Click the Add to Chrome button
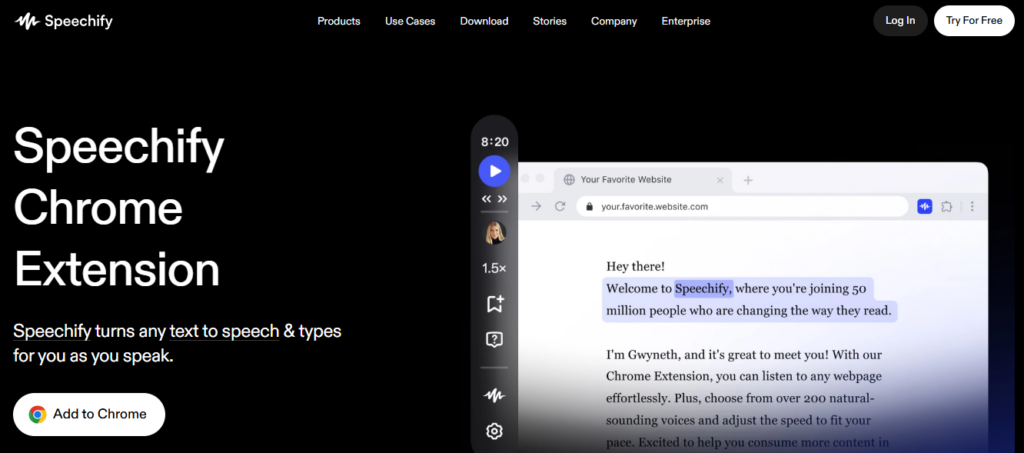Image resolution: width=1024 pixels, height=453 pixels. (x=89, y=414)
